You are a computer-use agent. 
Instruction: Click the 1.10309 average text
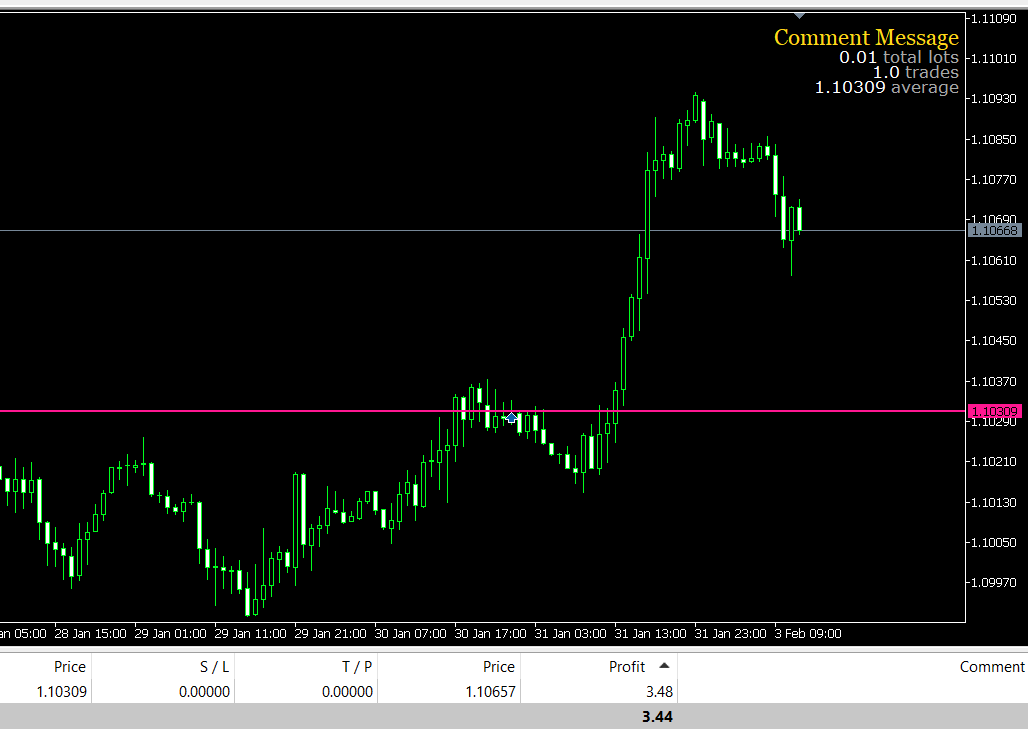886,87
